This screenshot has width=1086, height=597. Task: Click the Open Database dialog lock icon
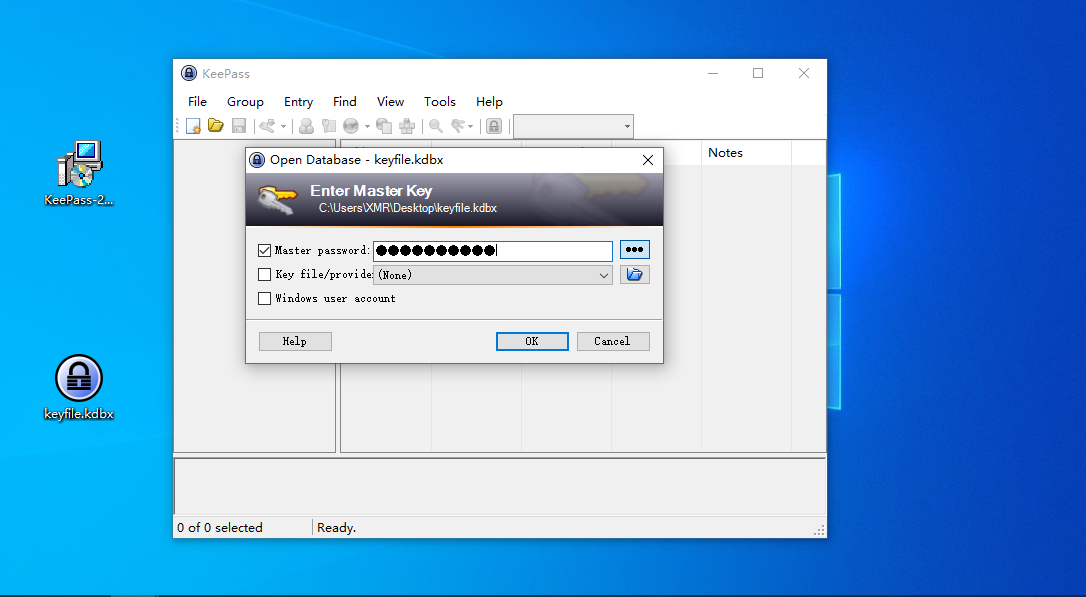coord(257,160)
